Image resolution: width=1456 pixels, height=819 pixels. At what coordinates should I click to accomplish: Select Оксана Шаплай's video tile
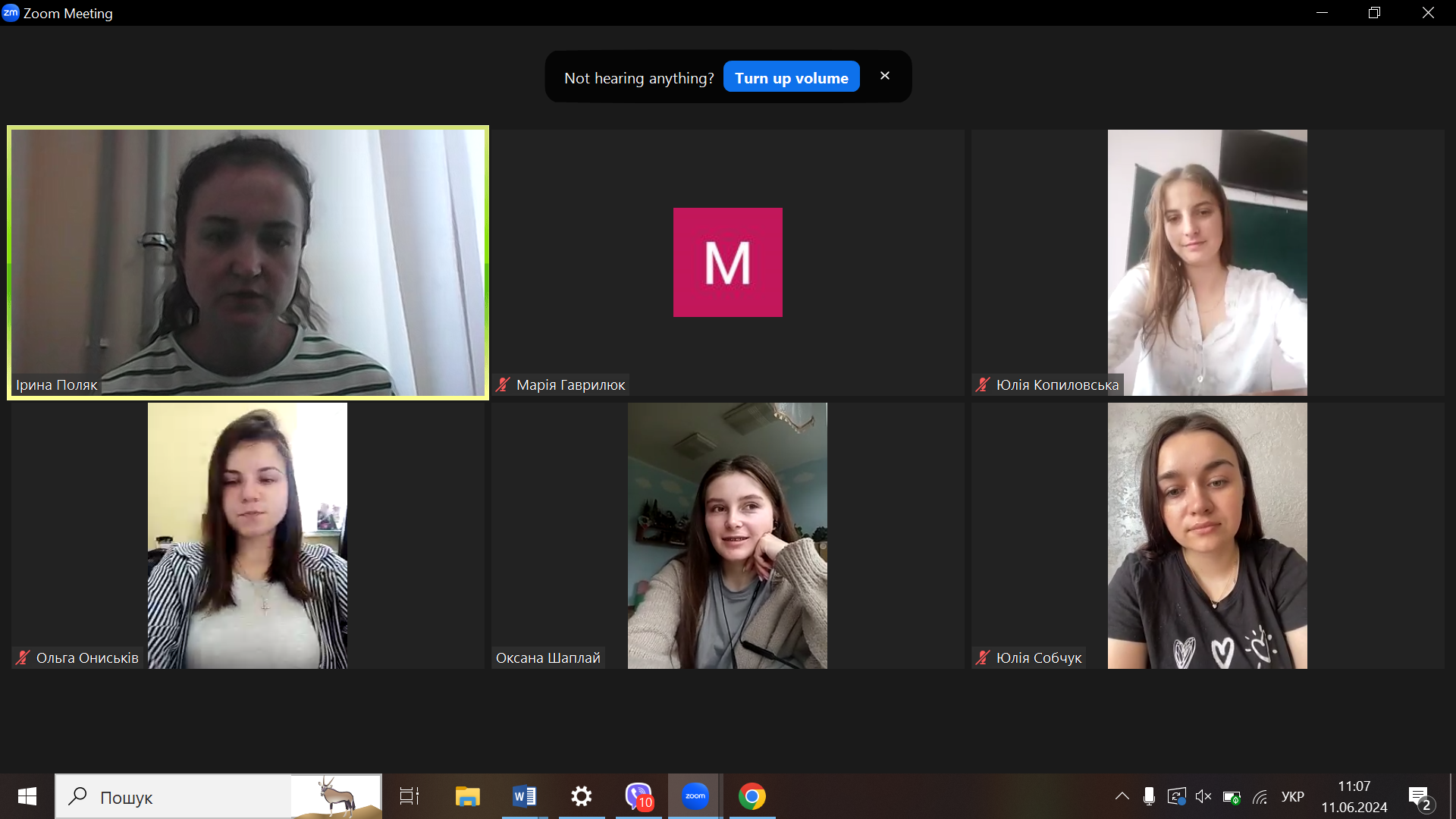pos(727,535)
